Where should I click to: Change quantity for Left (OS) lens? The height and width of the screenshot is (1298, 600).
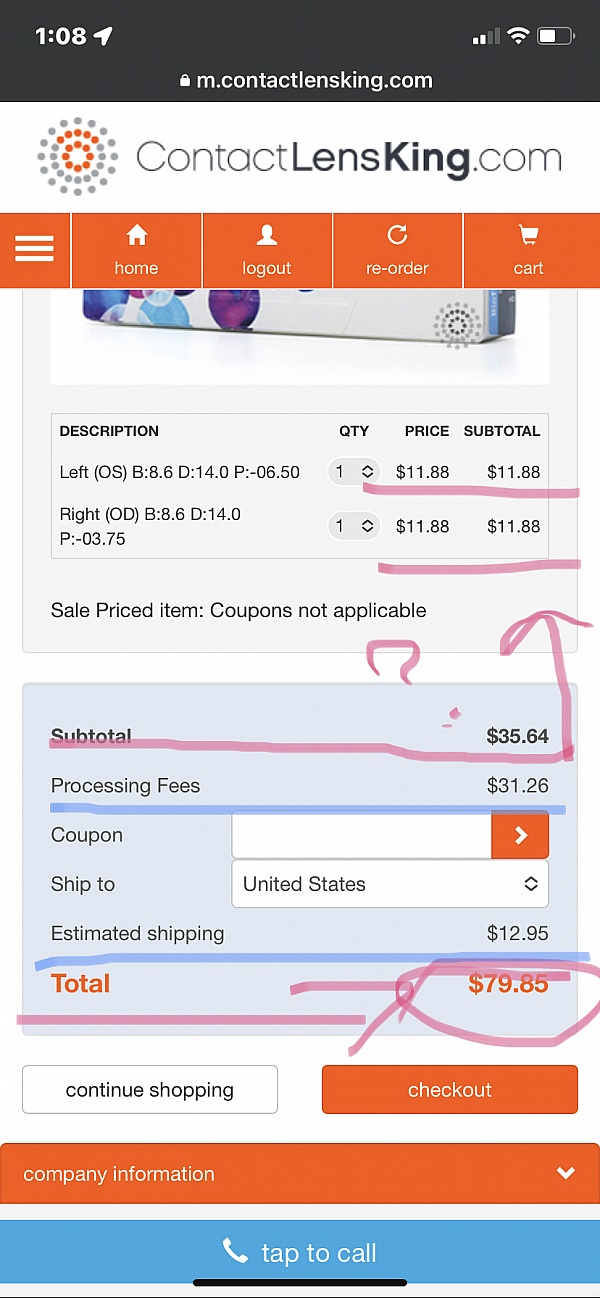354,471
